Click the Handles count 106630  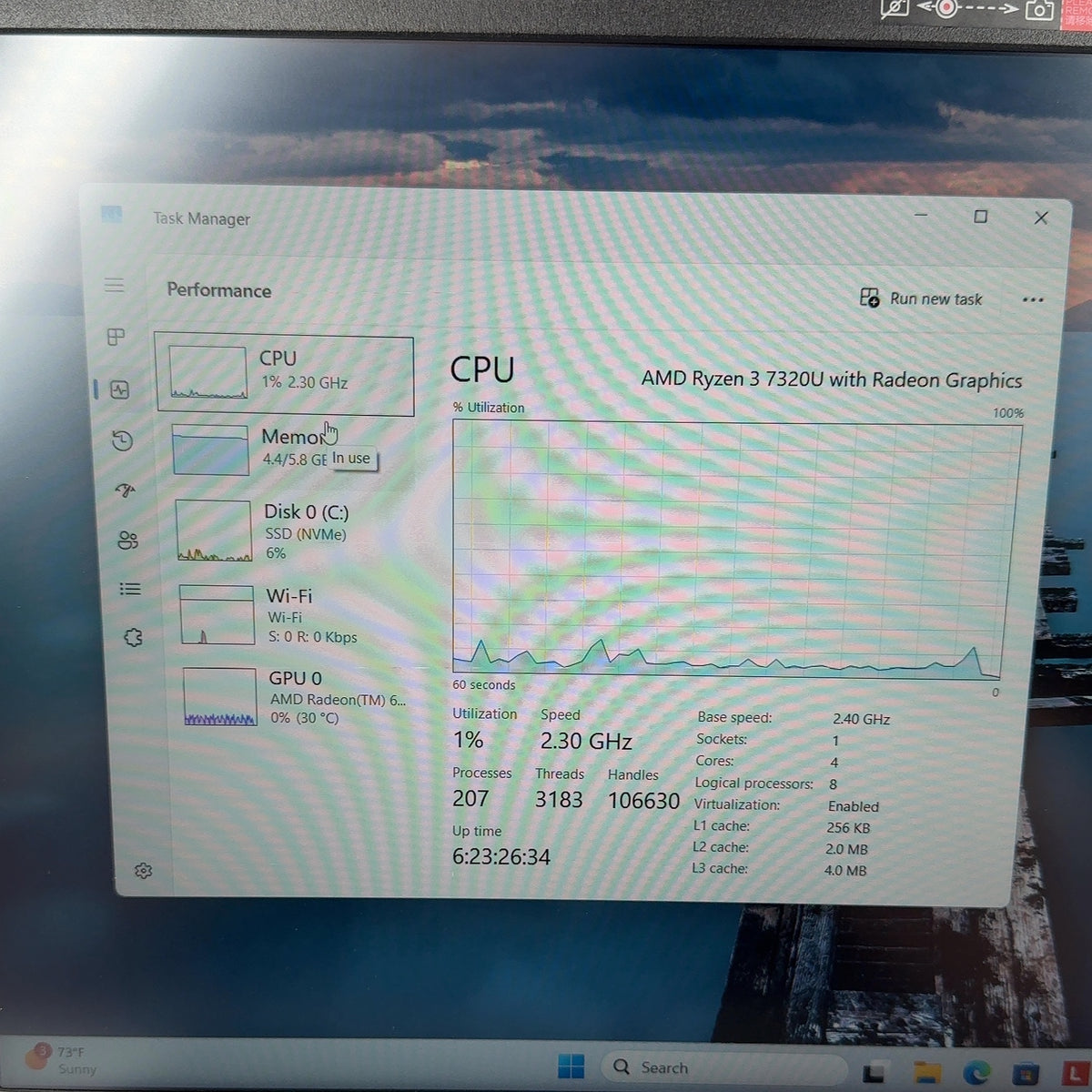point(643,801)
